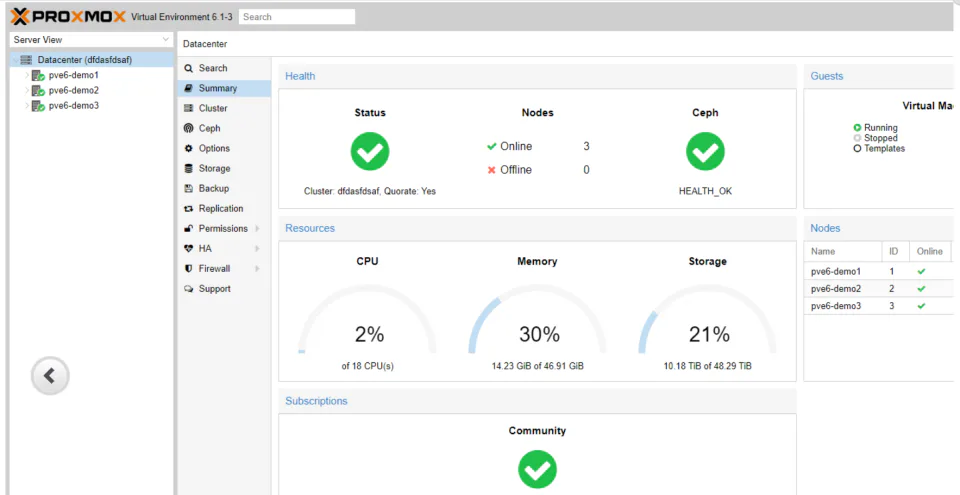Click online checkmark for pve6-demo1 row
This screenshot has height=495, width=960.
(x=921, y=271)
